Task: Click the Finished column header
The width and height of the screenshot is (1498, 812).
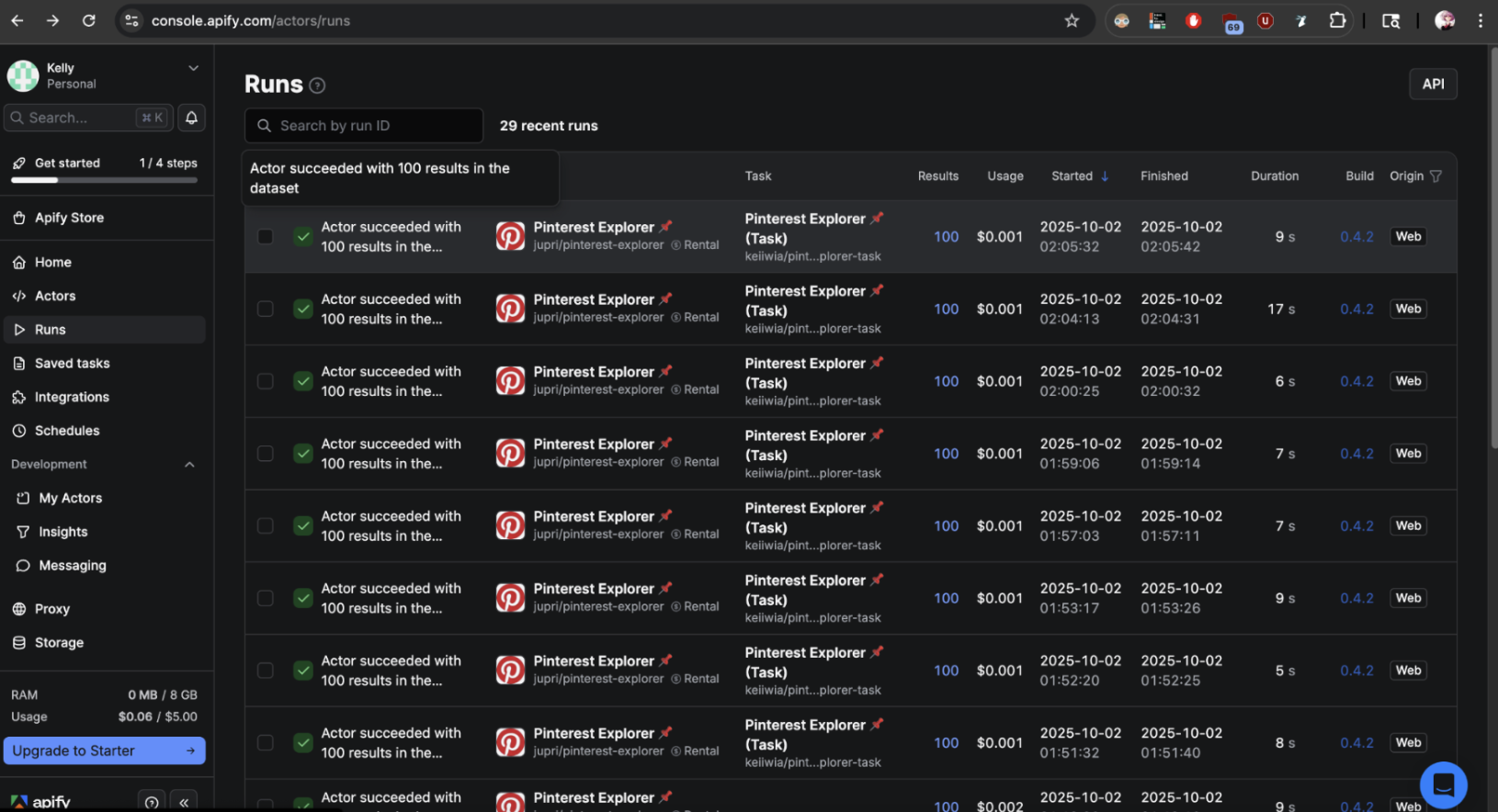Action: (1164, 176)
